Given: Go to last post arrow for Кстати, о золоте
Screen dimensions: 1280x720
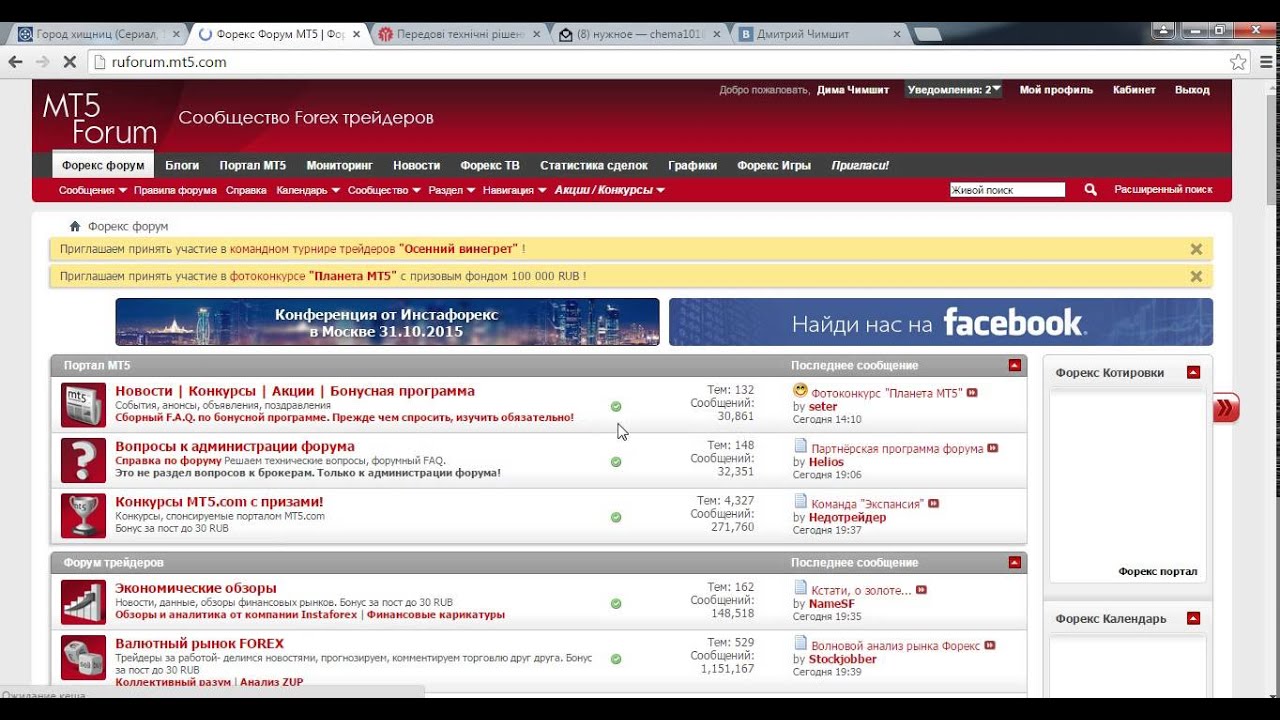Looking at the screenshot, I should [921, 590].
